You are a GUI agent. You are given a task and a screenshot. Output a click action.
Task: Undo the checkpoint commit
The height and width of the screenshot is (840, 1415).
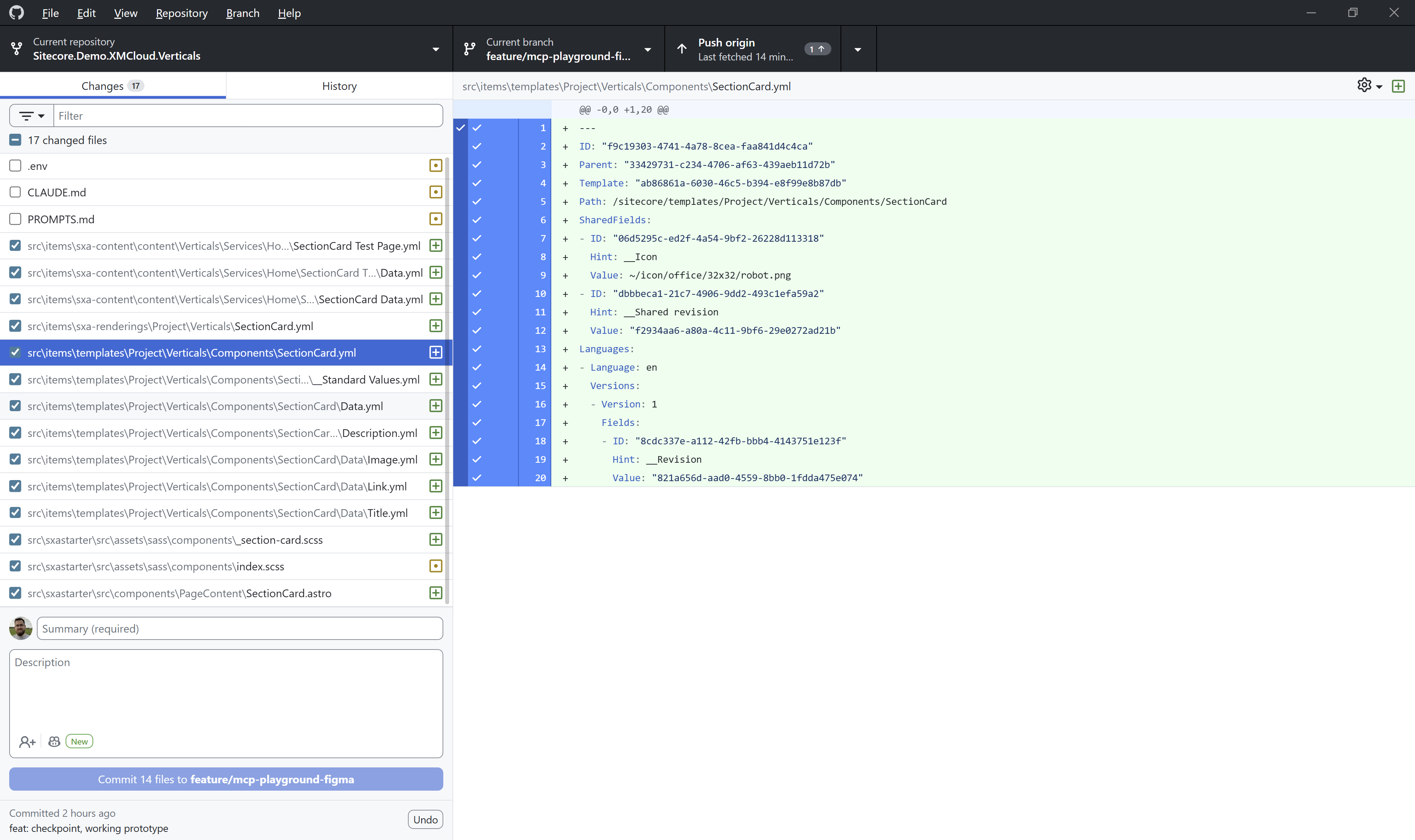[425, 819]
